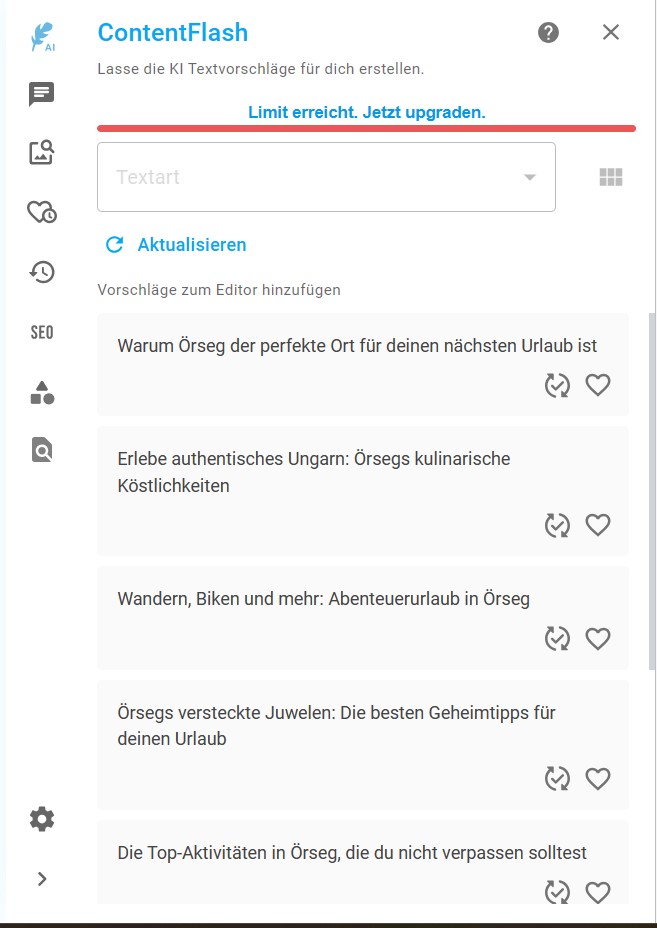
Task: Click the Aktualisieren button
Action: (x=176, y=245)
